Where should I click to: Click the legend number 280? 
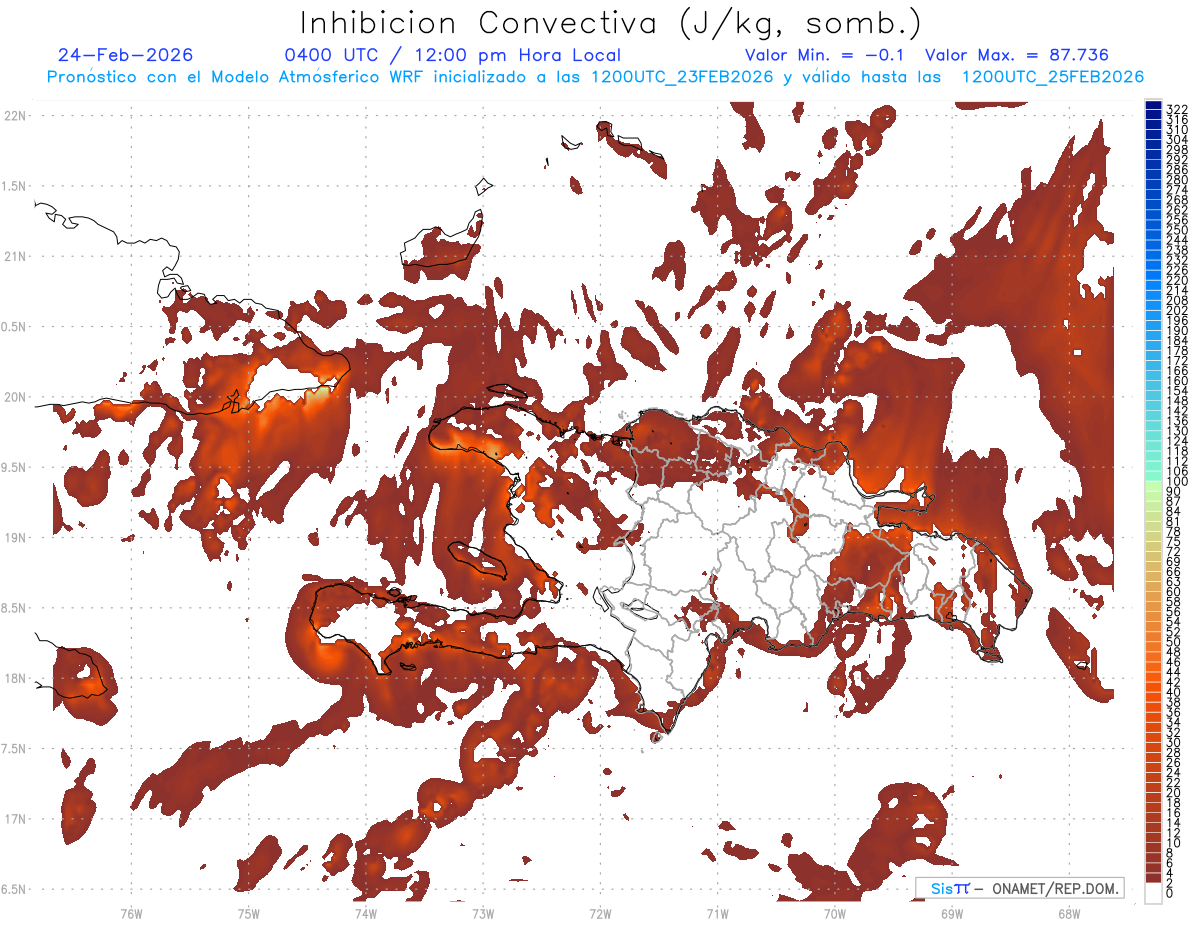pyautogui.click(x=1177, y=180)
